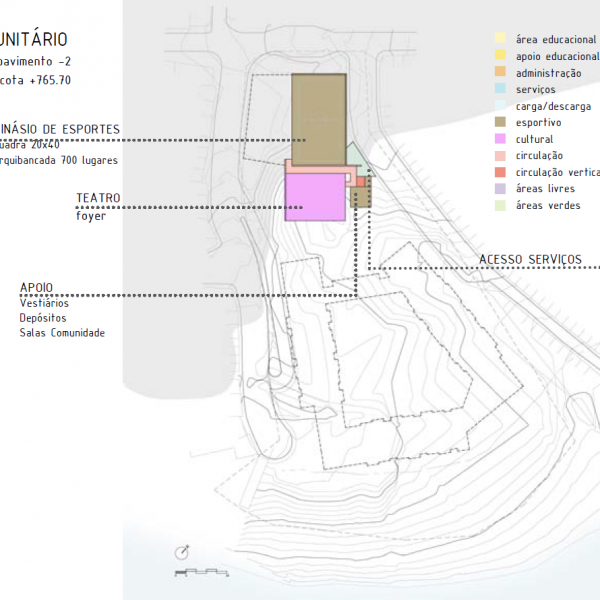Viewport: 600px width, 600px height.
Task: Click the north arrow compass icon
Action: (x=182, y=553)
